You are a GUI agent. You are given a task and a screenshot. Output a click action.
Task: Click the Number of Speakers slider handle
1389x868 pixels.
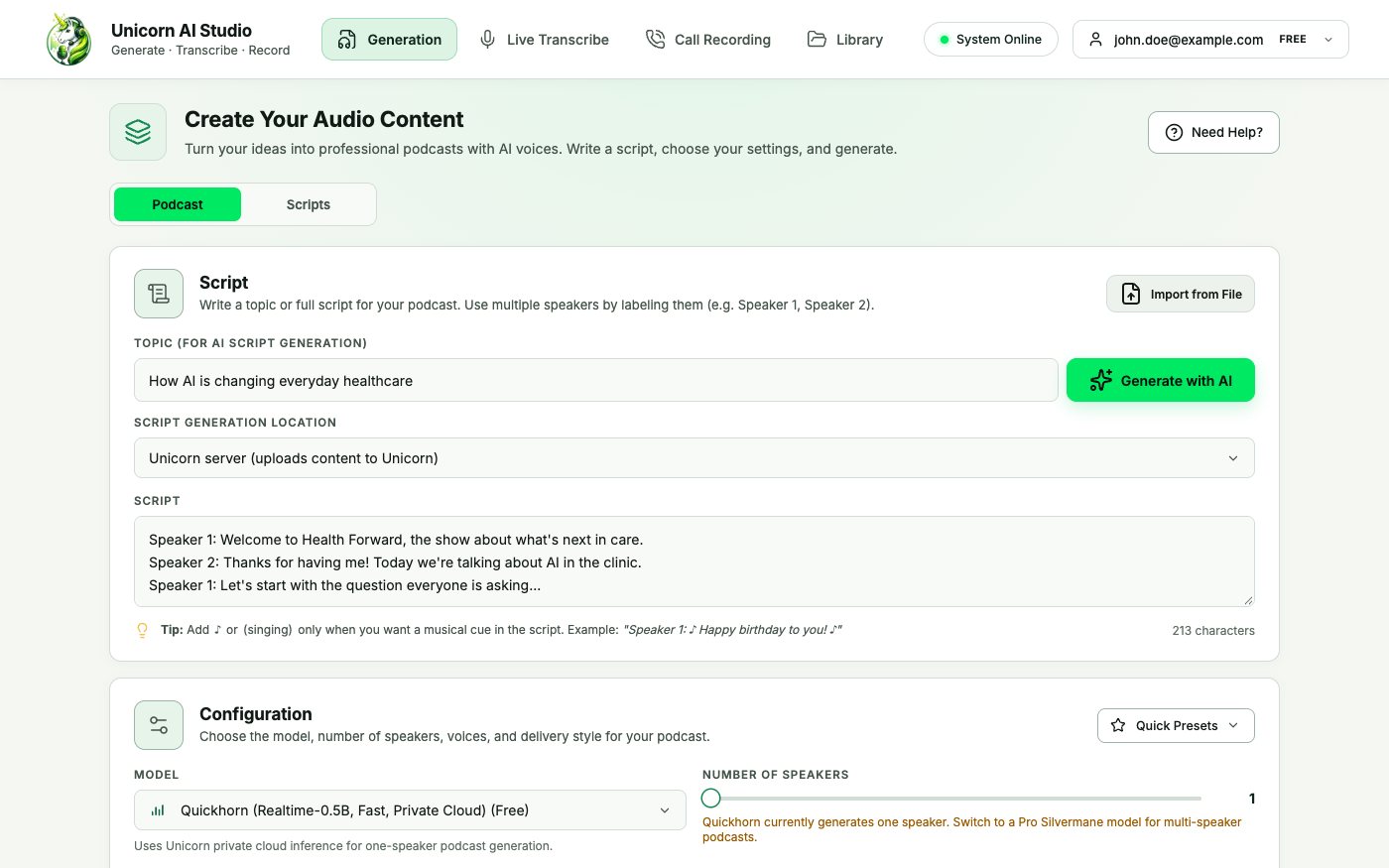[x=710, y=799]
